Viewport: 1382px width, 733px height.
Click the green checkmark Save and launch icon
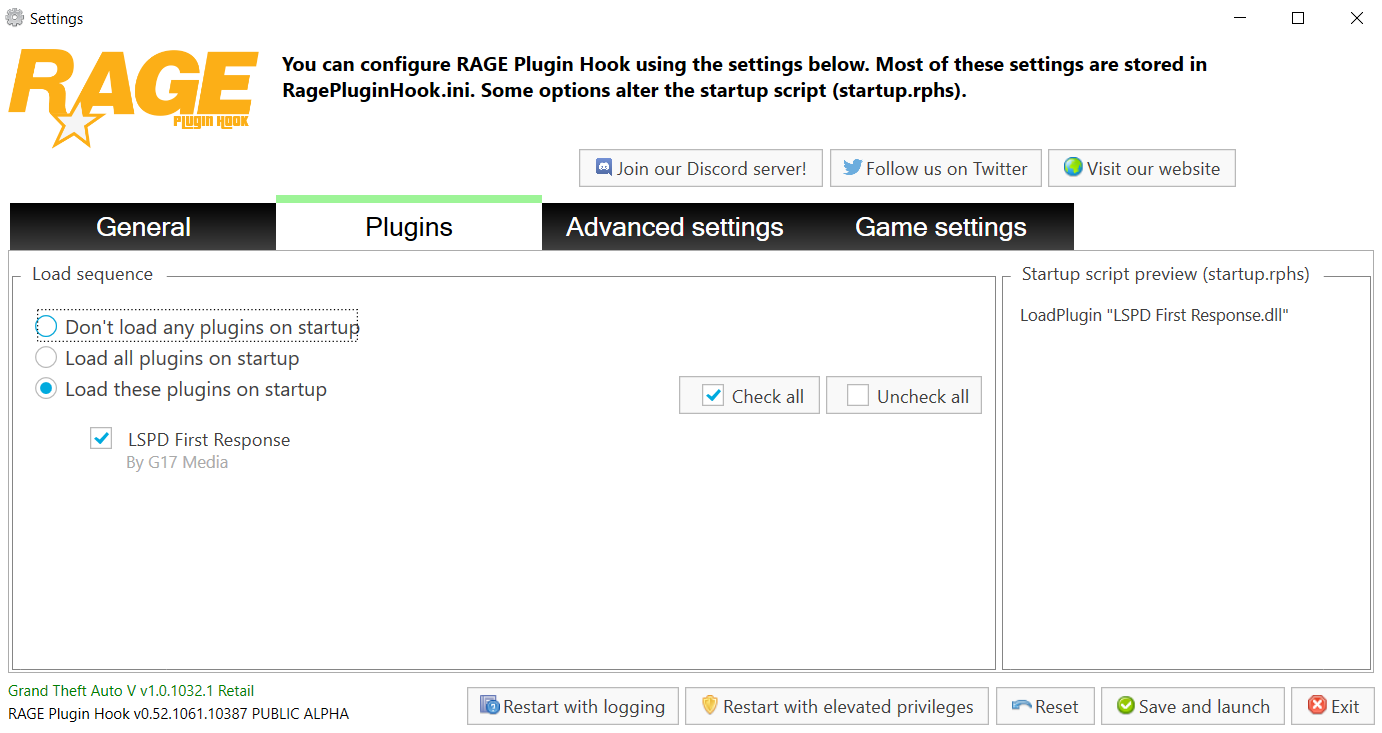(x=1125, y=706)
